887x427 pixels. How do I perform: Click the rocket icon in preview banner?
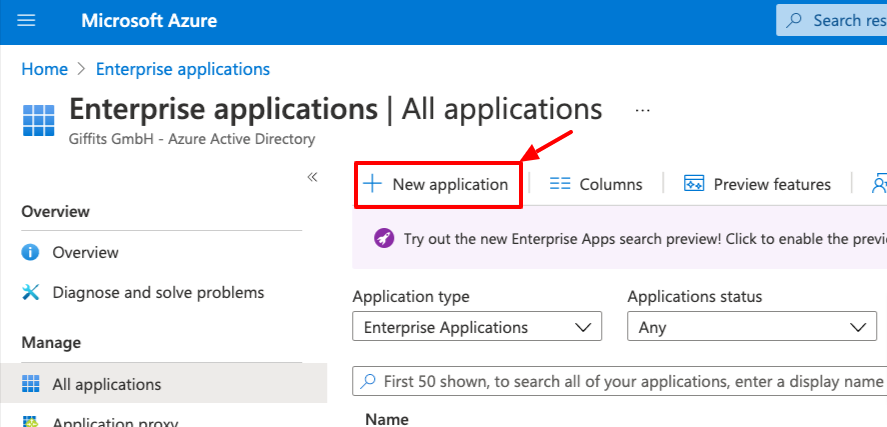pyautogui.click(x=384, y=238)
